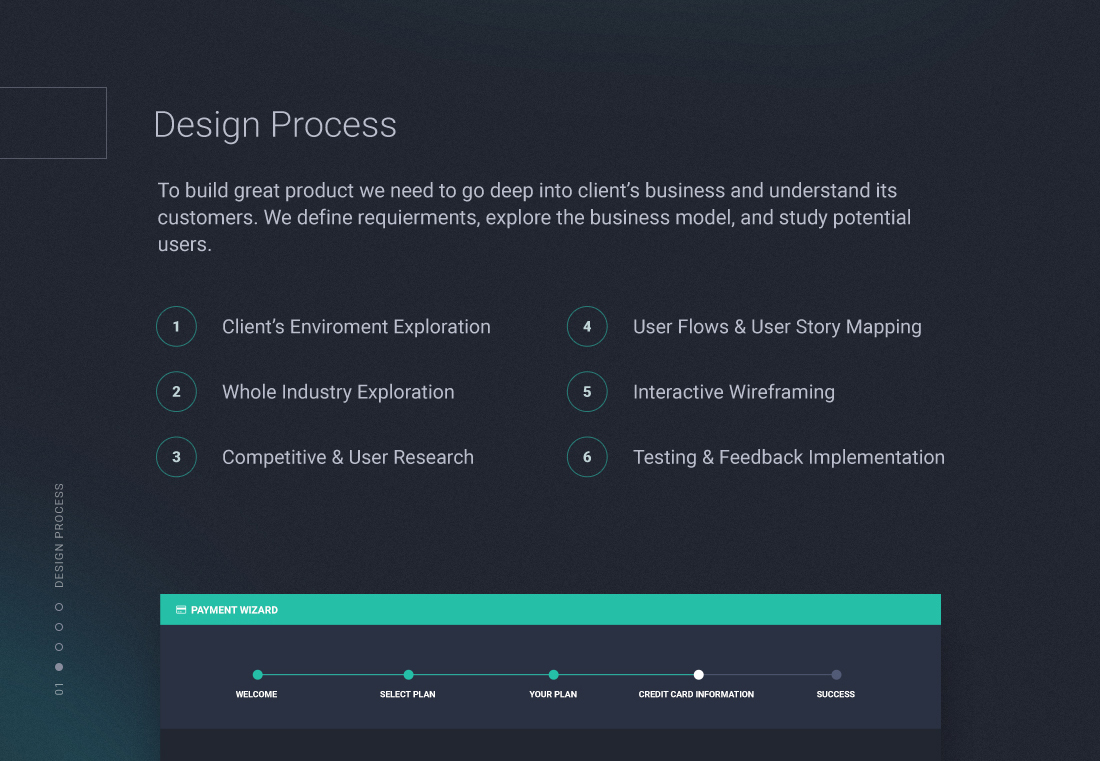
Task: Click the numbered circle 2
Action: point(176,392)
